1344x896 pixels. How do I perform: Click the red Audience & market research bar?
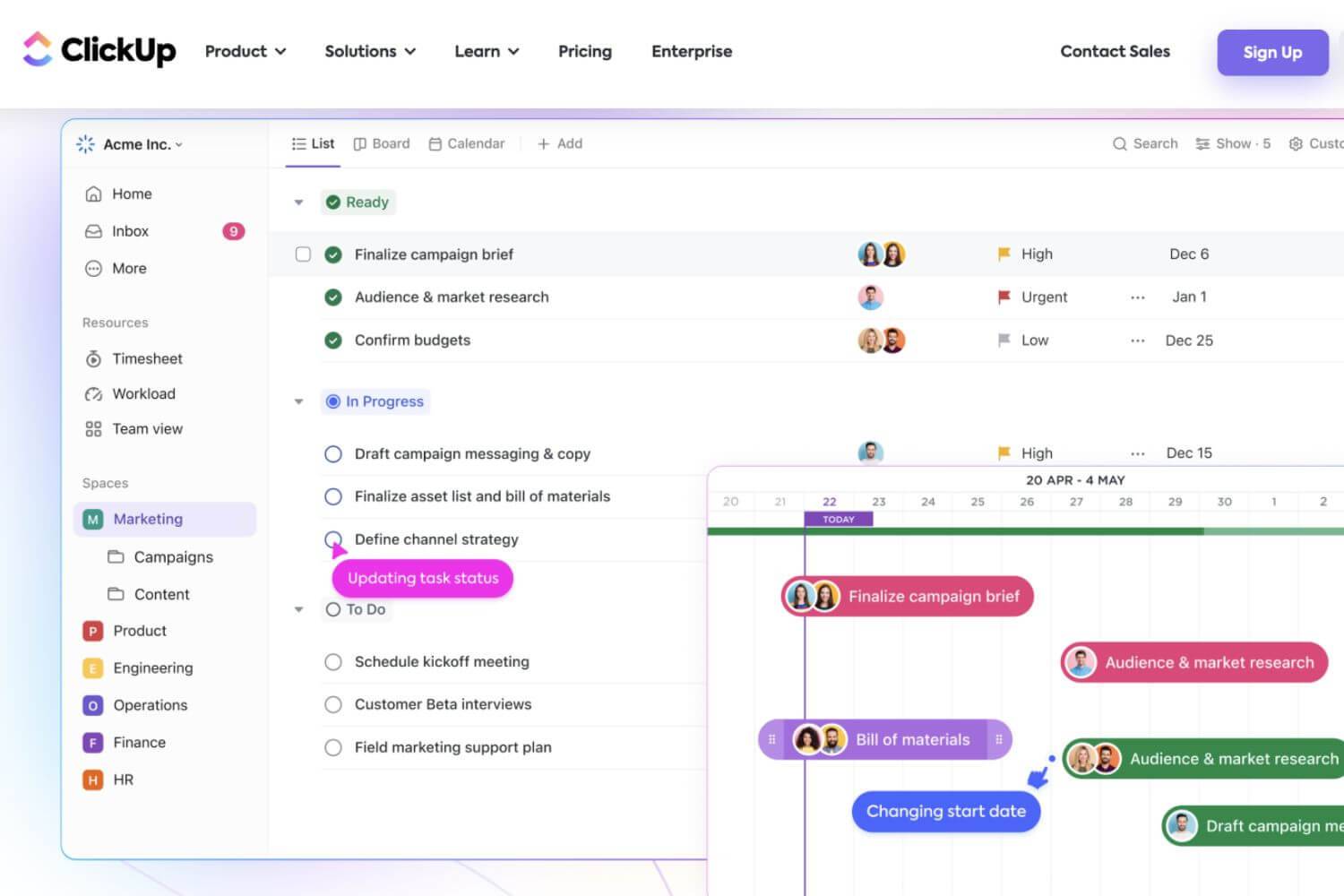pos(1194,663)
